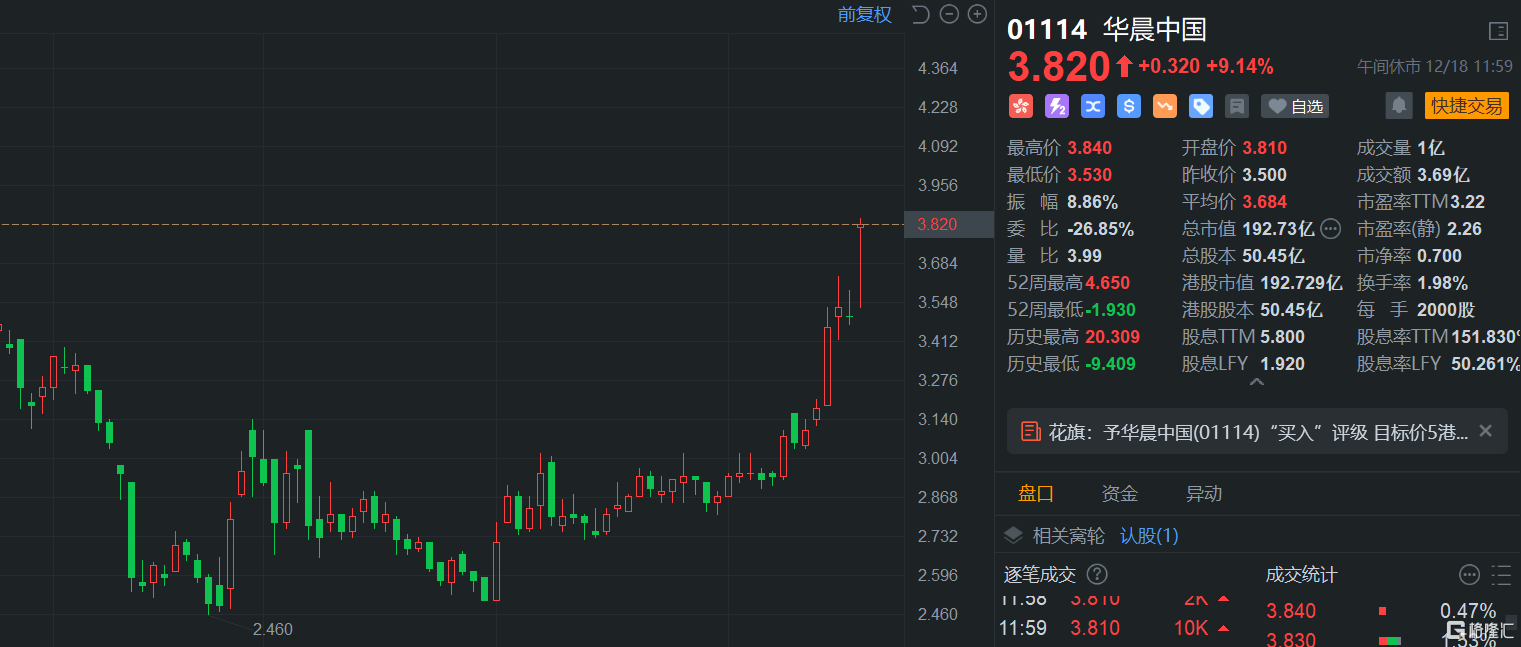Switch to the 资金 tab
The height and width of the screenshot is (647, 1521).
click(1119, 494)
